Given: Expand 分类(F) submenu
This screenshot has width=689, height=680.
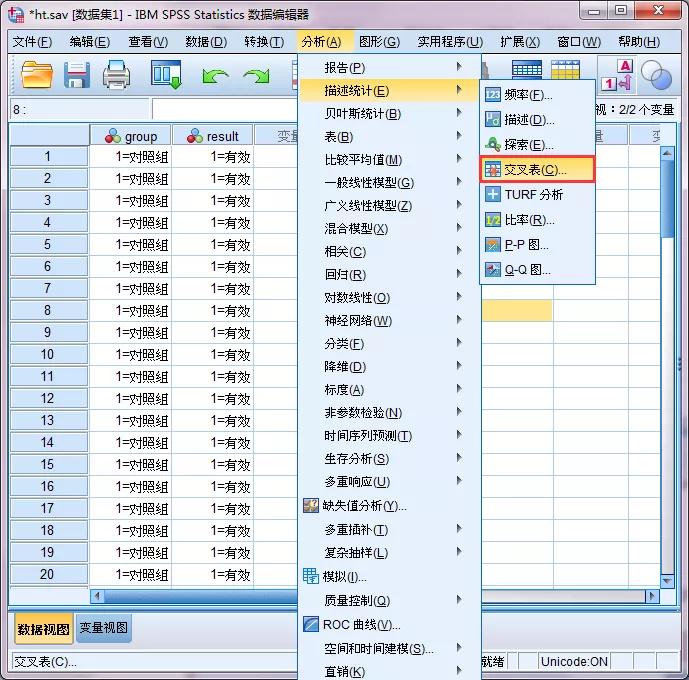Looking at the screenshot, I should pos(389,344).
